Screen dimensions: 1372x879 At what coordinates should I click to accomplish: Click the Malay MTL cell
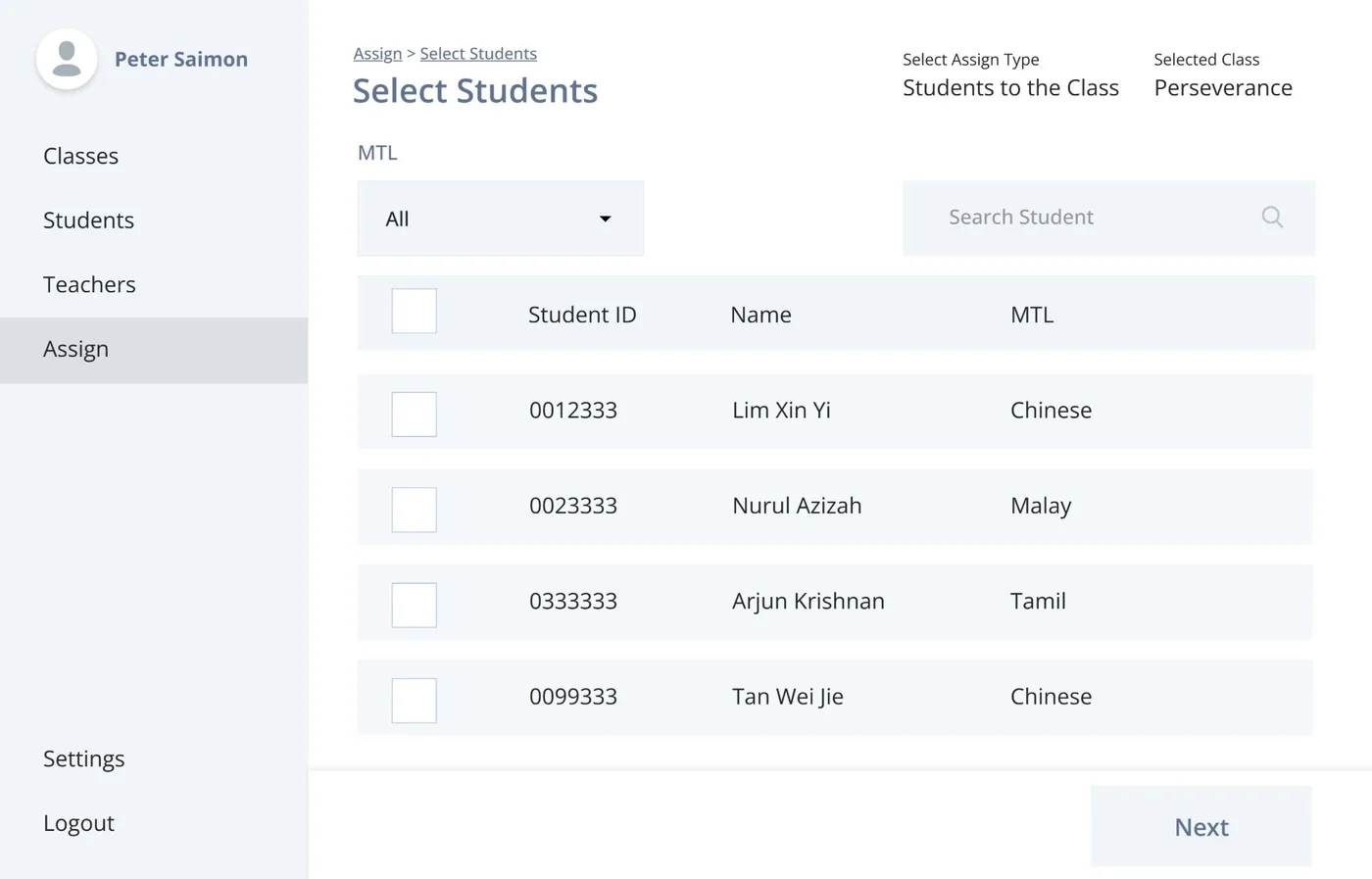pos(1041,507)
